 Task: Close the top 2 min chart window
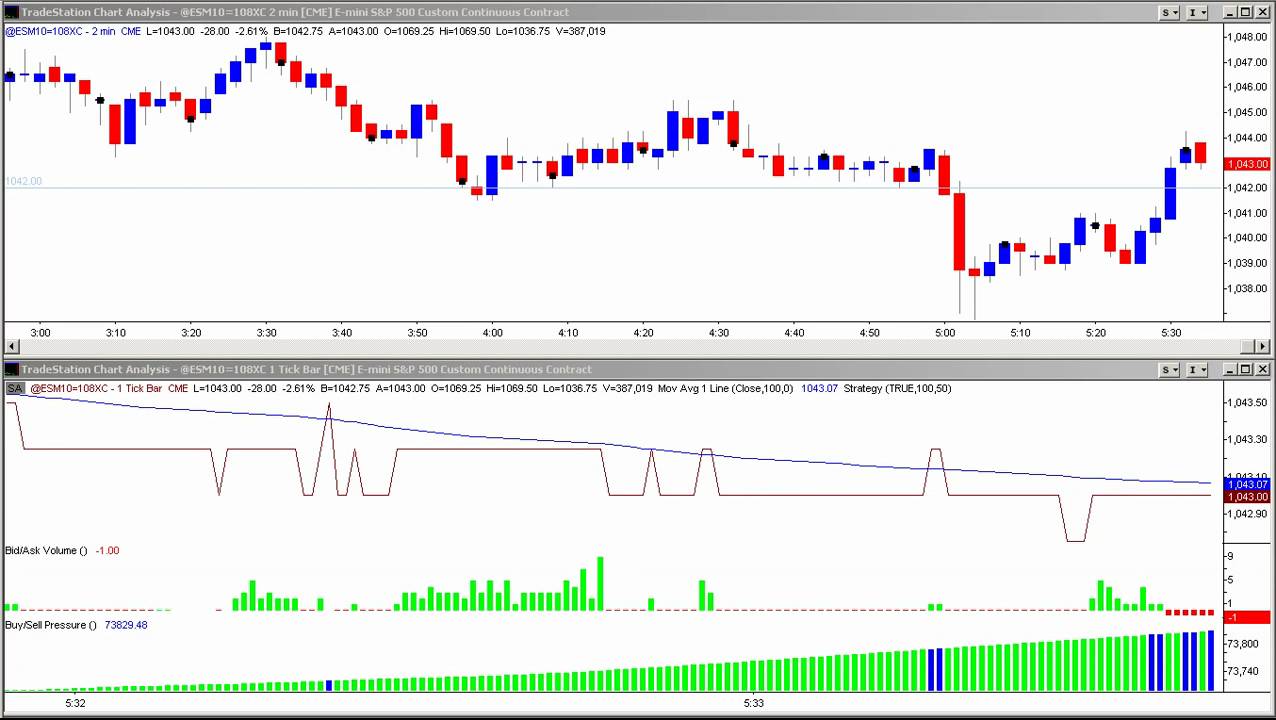[x=1262, y=12]
